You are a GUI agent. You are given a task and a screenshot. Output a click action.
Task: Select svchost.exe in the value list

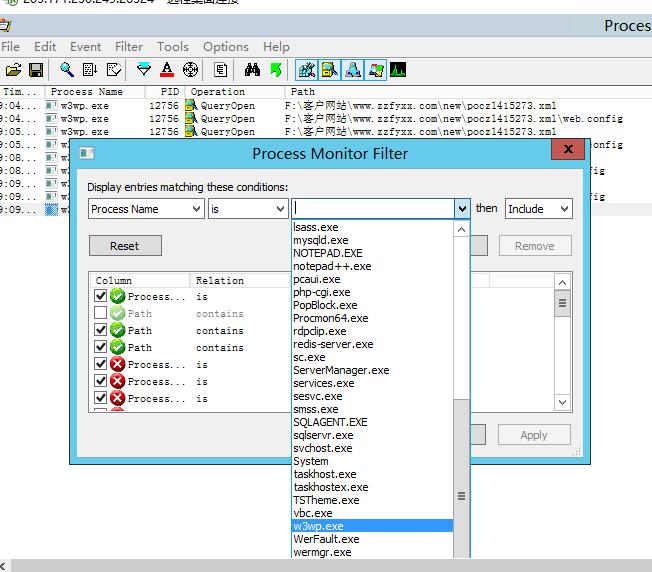pyautogui.click(x=373, y=448)
